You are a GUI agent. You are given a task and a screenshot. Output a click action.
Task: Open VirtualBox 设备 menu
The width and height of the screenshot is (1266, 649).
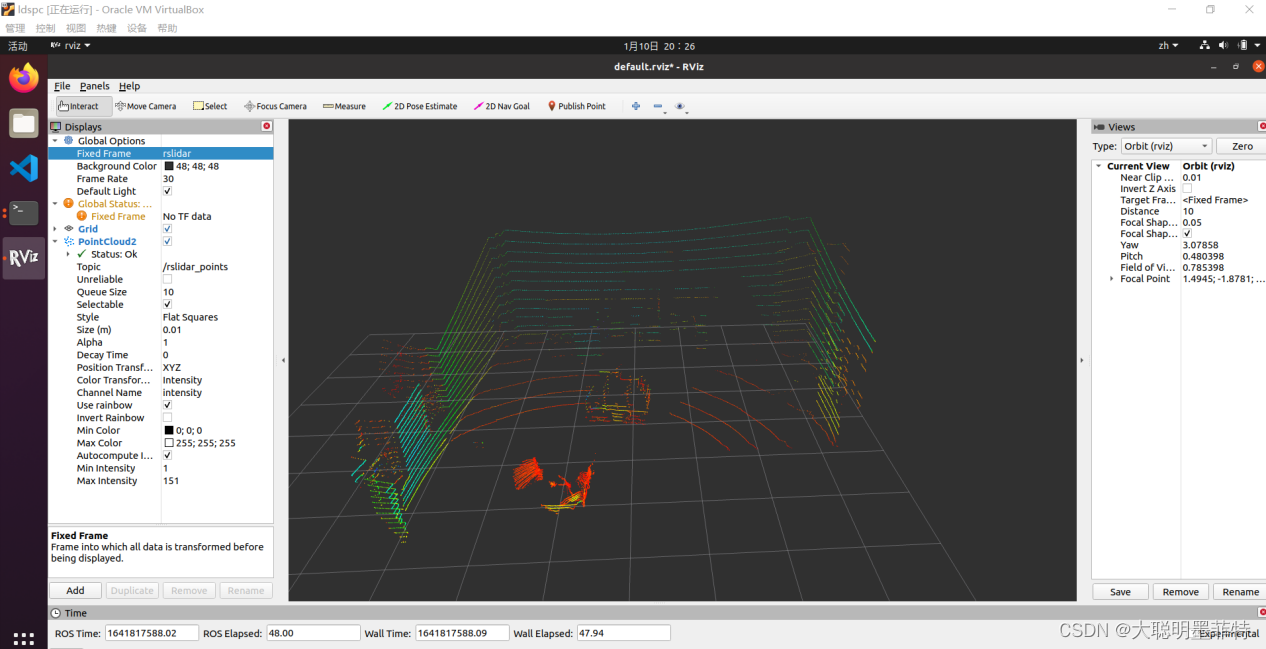pyautogui.click(x=137, y=28)
